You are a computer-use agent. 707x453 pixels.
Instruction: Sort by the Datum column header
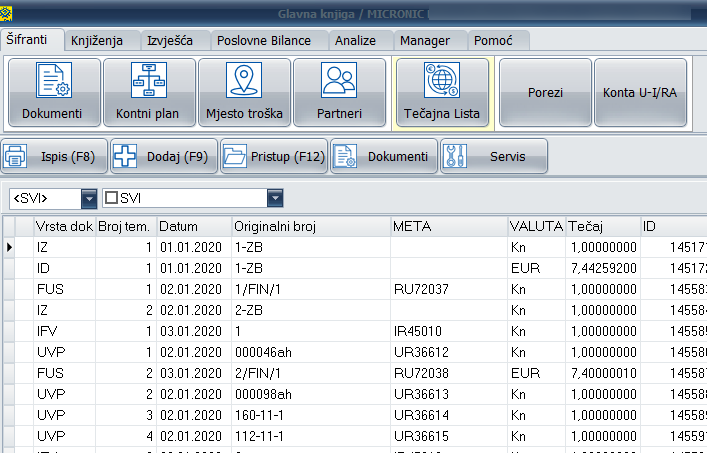pyautogui.click(x=192, y=226)
